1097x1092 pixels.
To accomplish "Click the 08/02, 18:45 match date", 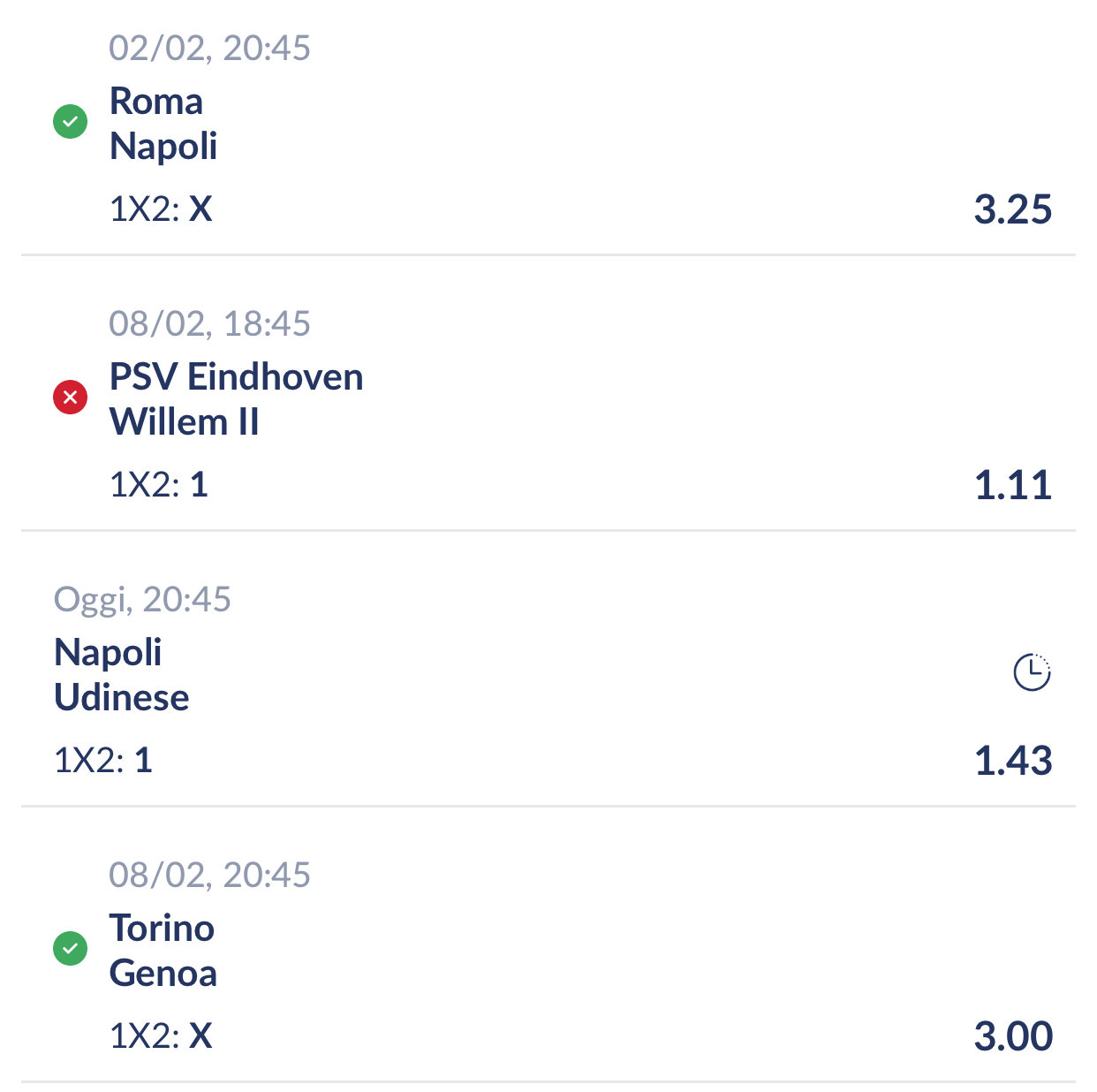I will (x=209, y=324).
